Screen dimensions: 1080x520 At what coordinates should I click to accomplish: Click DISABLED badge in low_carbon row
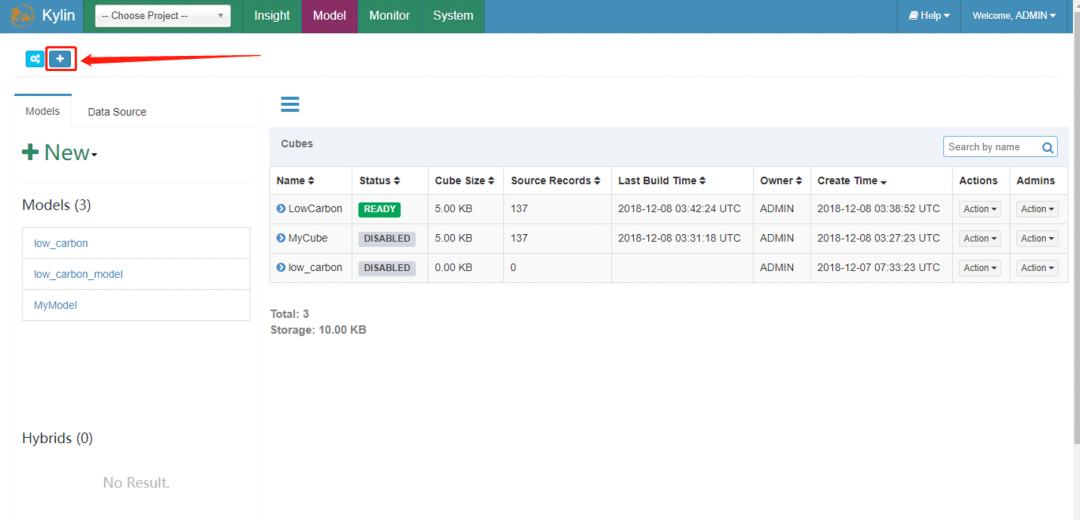click(x=386, y=268)
